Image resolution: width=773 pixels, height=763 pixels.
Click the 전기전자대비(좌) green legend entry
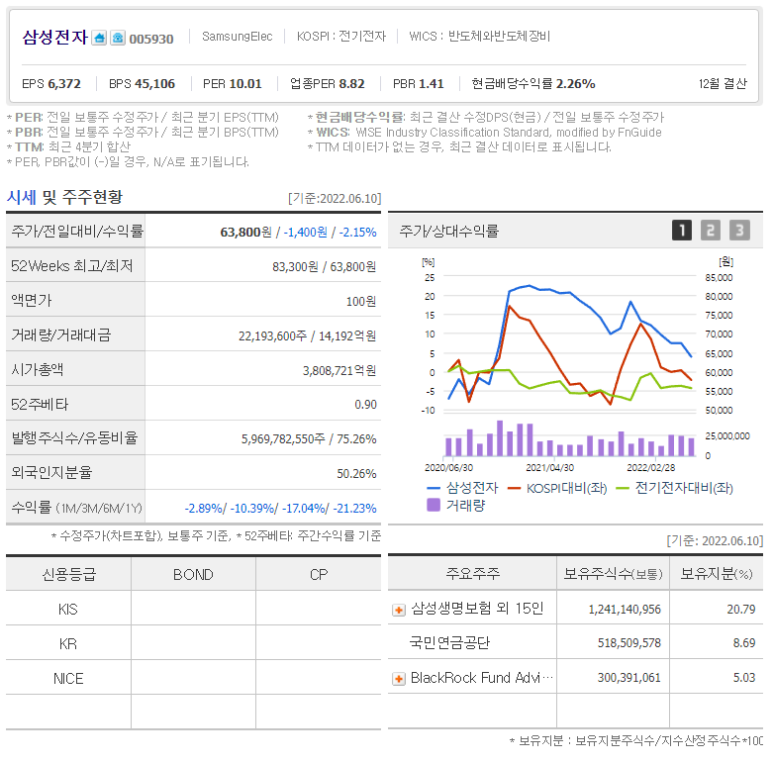674,488
